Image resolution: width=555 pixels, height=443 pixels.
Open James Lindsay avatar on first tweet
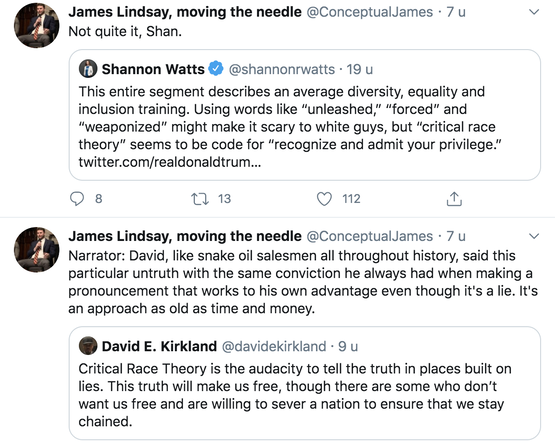tap(36, 25)
